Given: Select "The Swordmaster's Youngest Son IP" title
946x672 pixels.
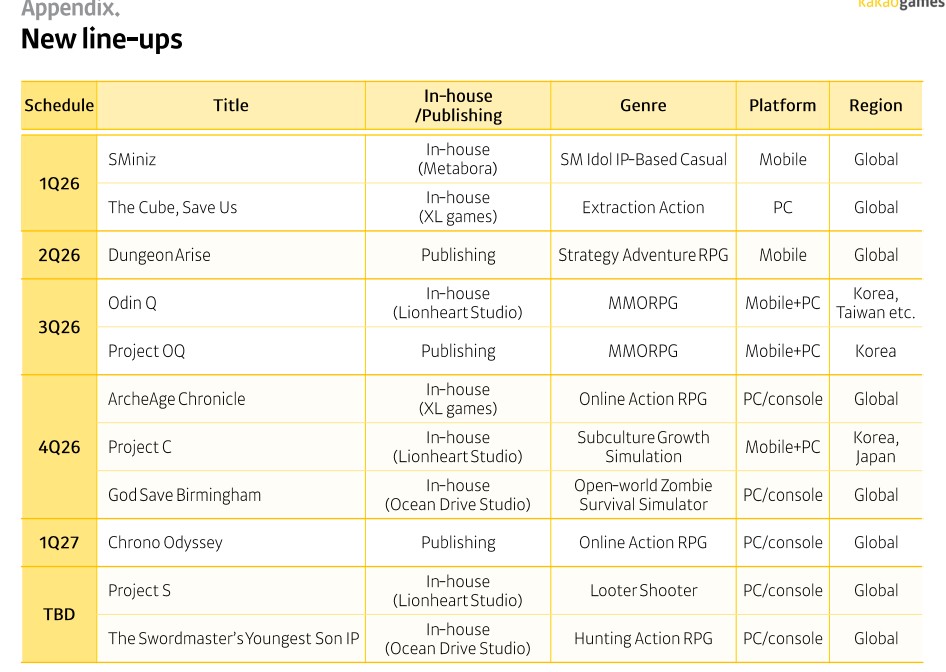Looking at the screenshot, I should point(233,638).
